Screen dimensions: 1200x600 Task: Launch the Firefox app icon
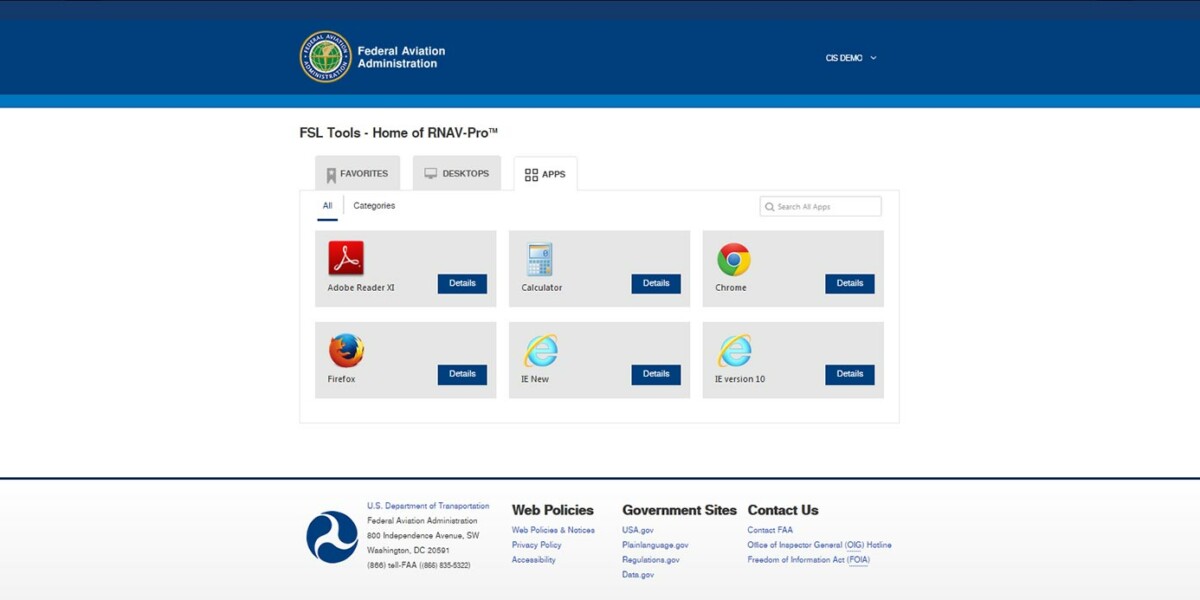[345, 348]
